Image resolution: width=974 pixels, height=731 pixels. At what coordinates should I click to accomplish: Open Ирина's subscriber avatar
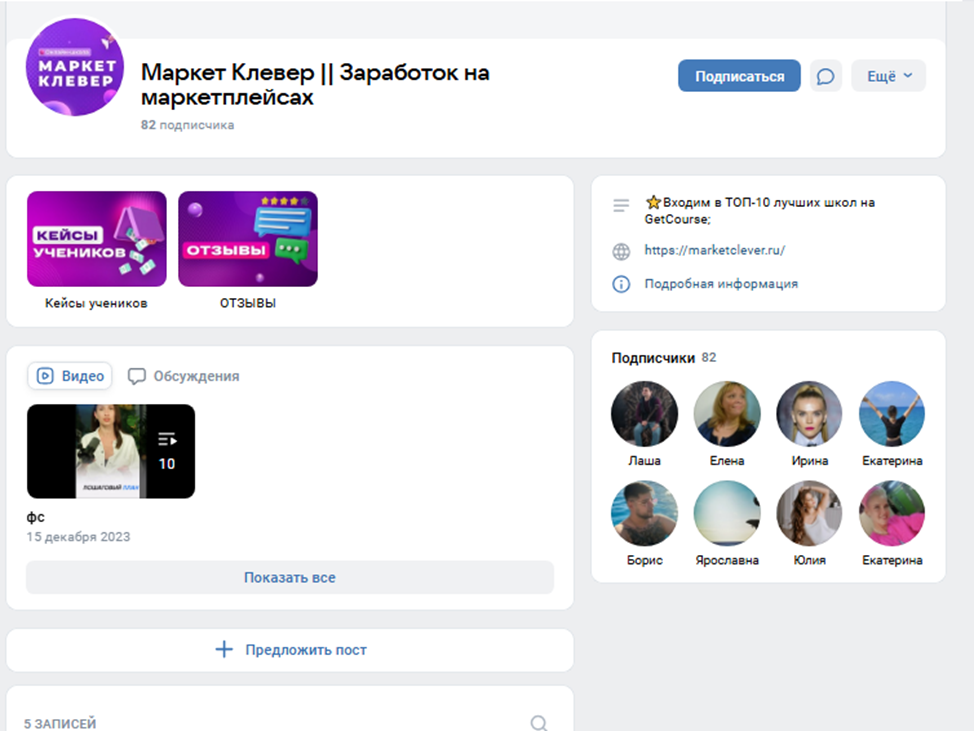click(809, 414)
